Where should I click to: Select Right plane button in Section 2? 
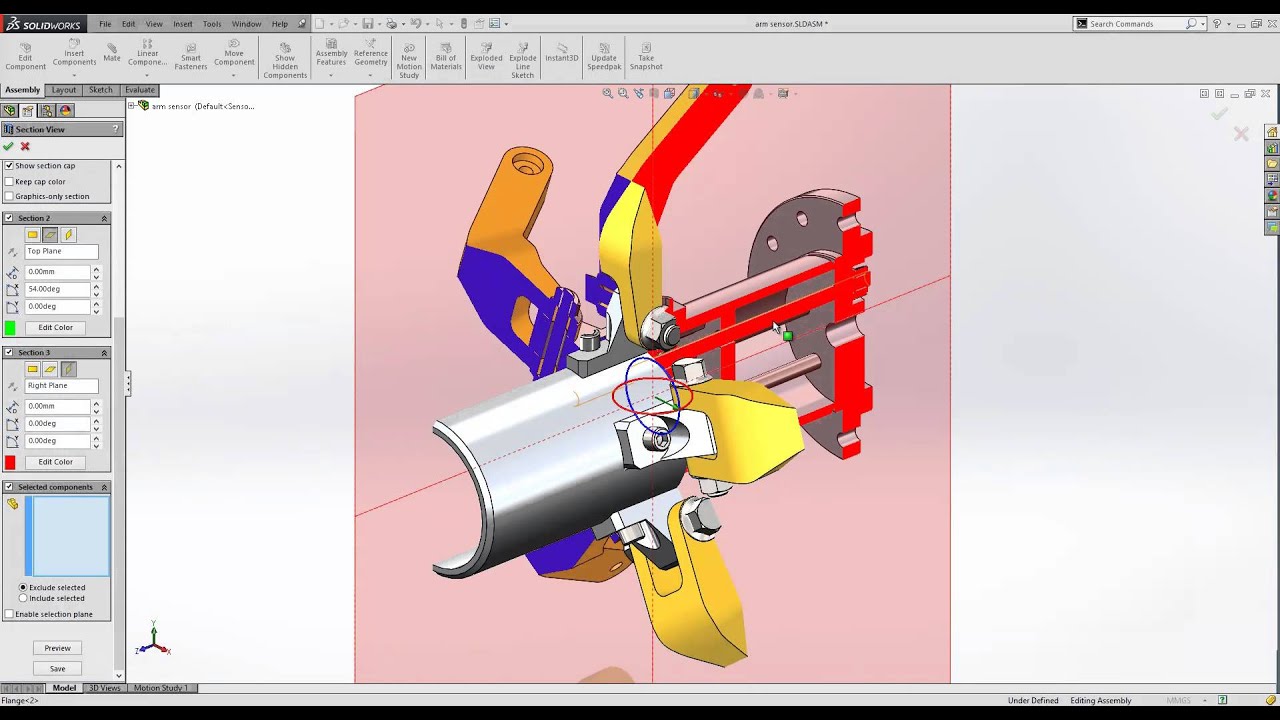[x=68, y=235]
